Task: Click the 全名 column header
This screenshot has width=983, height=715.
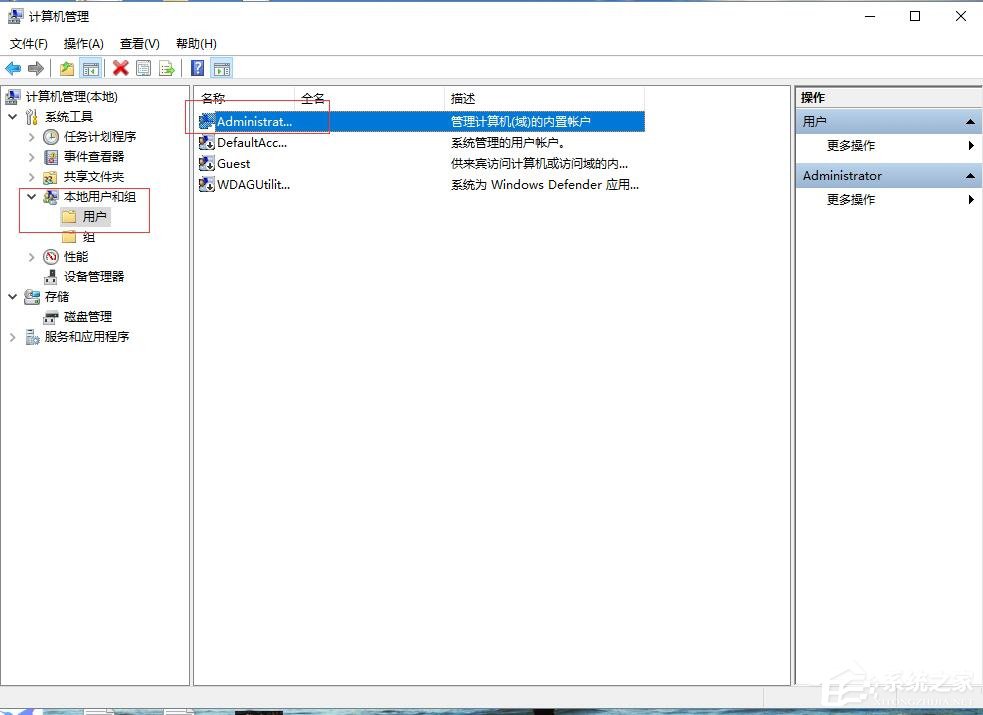Action: tap(312, 97)
